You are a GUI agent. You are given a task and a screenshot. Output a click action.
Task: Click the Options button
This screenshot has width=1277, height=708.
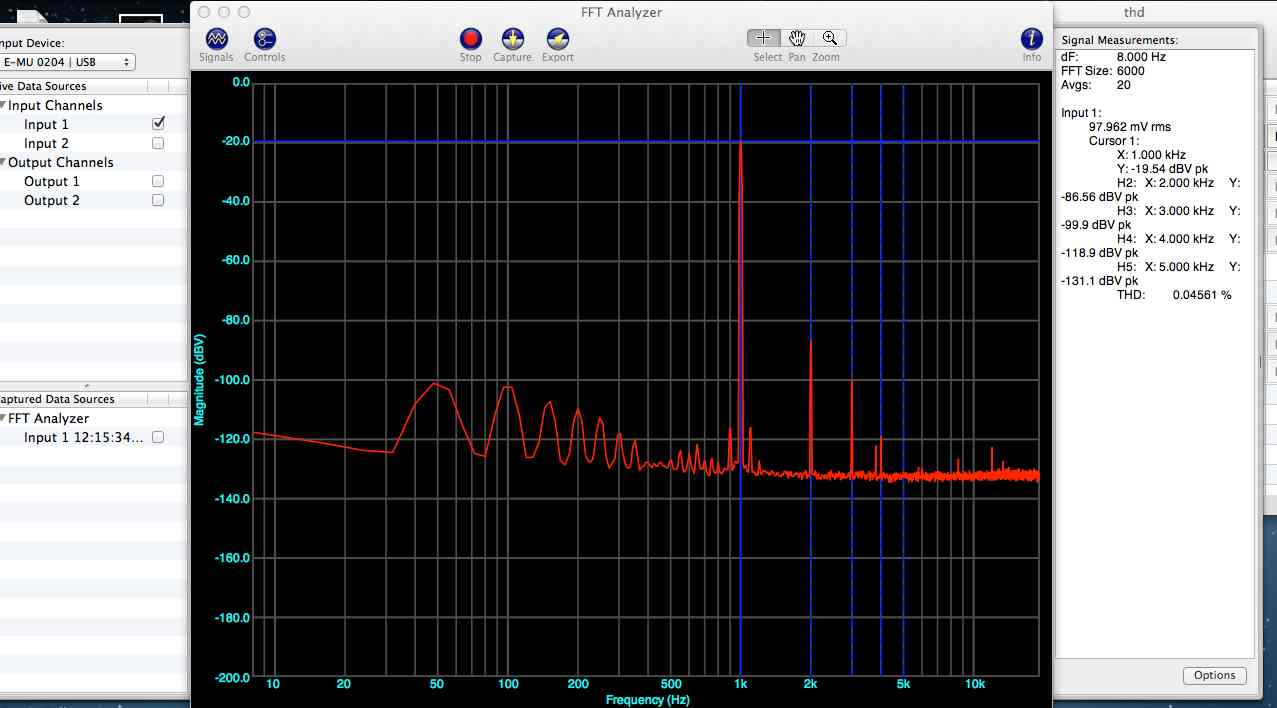[1214, 675]
